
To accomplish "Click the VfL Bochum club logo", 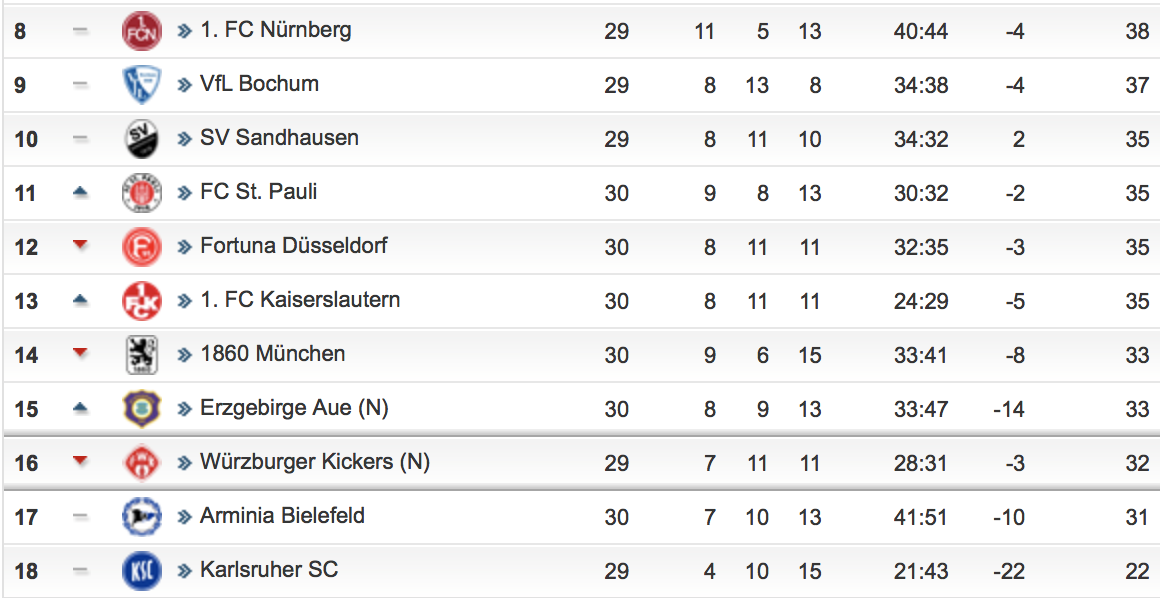I will pyautogui.click(x=141, y=84).
